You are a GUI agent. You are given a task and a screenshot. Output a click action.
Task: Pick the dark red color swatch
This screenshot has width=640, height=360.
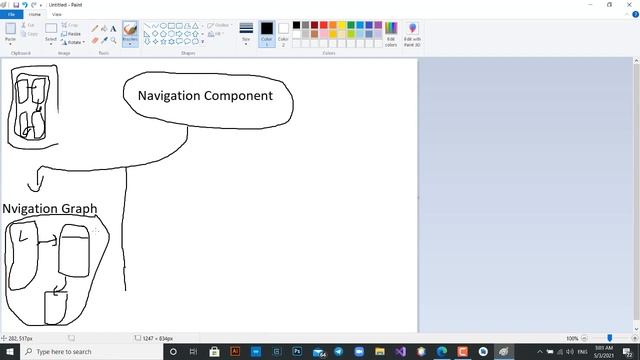tap(314, 25)
